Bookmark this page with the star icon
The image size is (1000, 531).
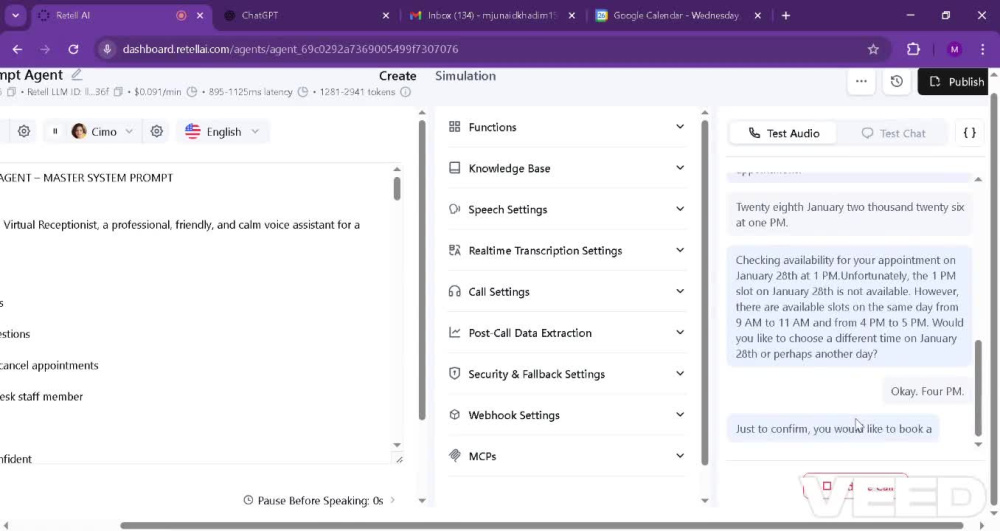(x=873, y=49)
